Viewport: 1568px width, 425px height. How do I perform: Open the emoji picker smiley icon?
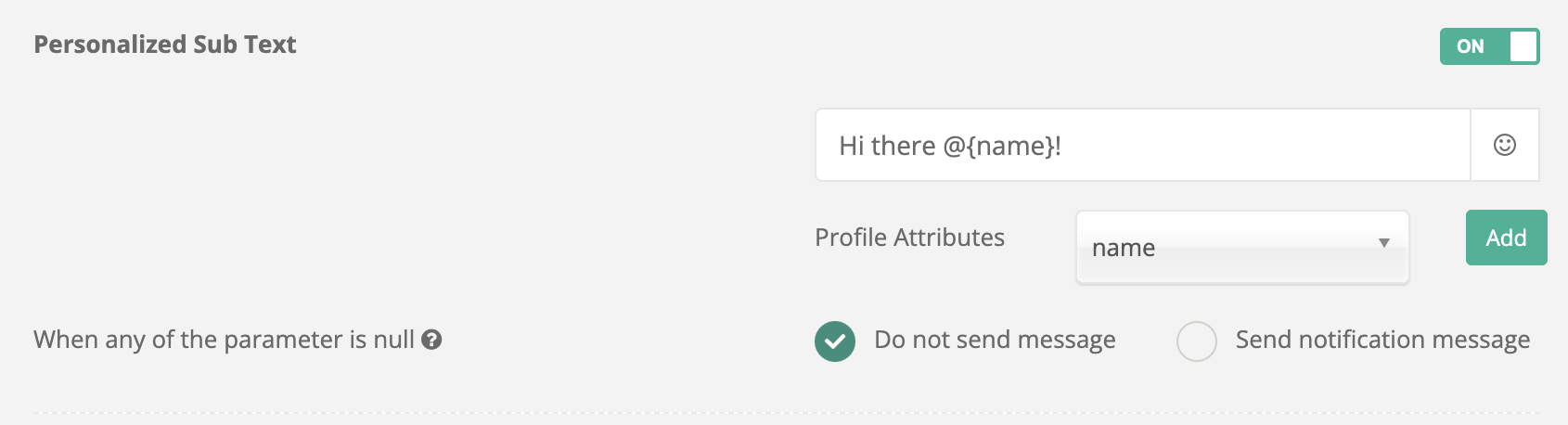coord(1504,145)
